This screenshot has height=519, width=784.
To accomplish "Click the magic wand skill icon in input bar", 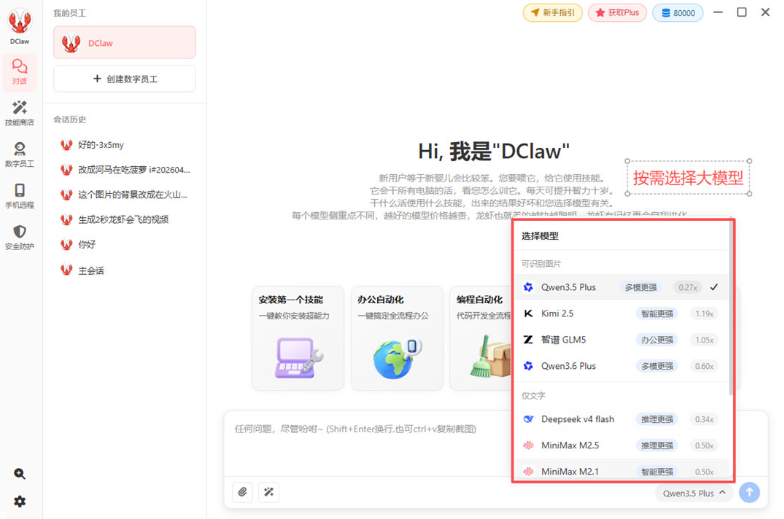I will [x=268, y=492].
